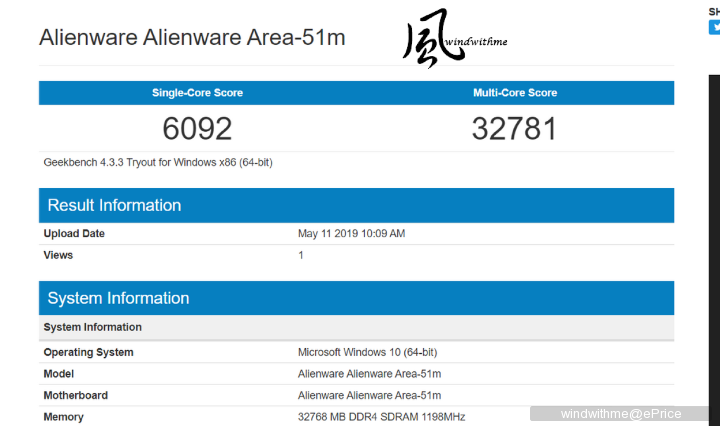This screenshot has width=720, height=426.
Task: Select the date May 11 2019 10:09 AM
Action: coord(351,234)
